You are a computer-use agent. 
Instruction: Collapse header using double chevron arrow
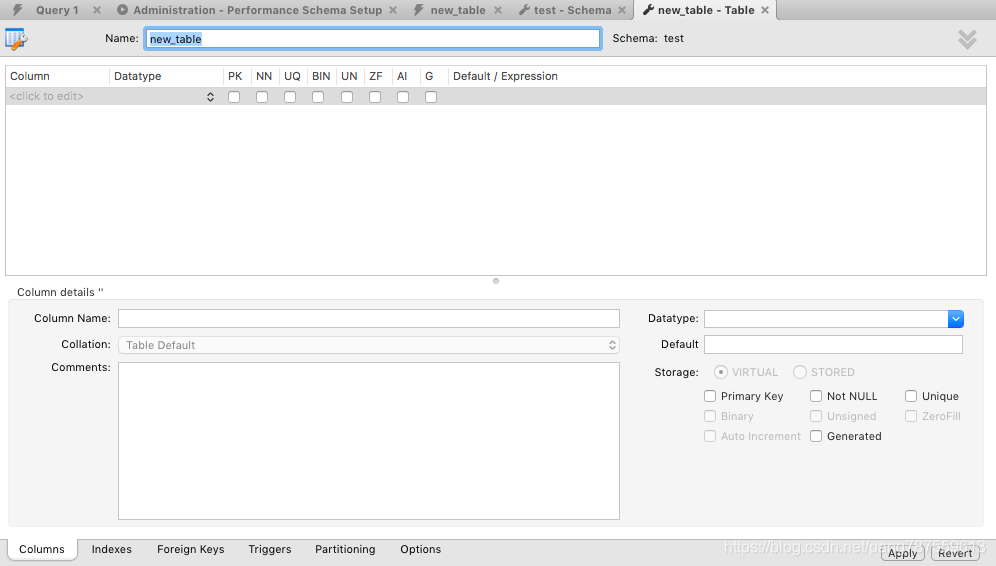point(967,39)
